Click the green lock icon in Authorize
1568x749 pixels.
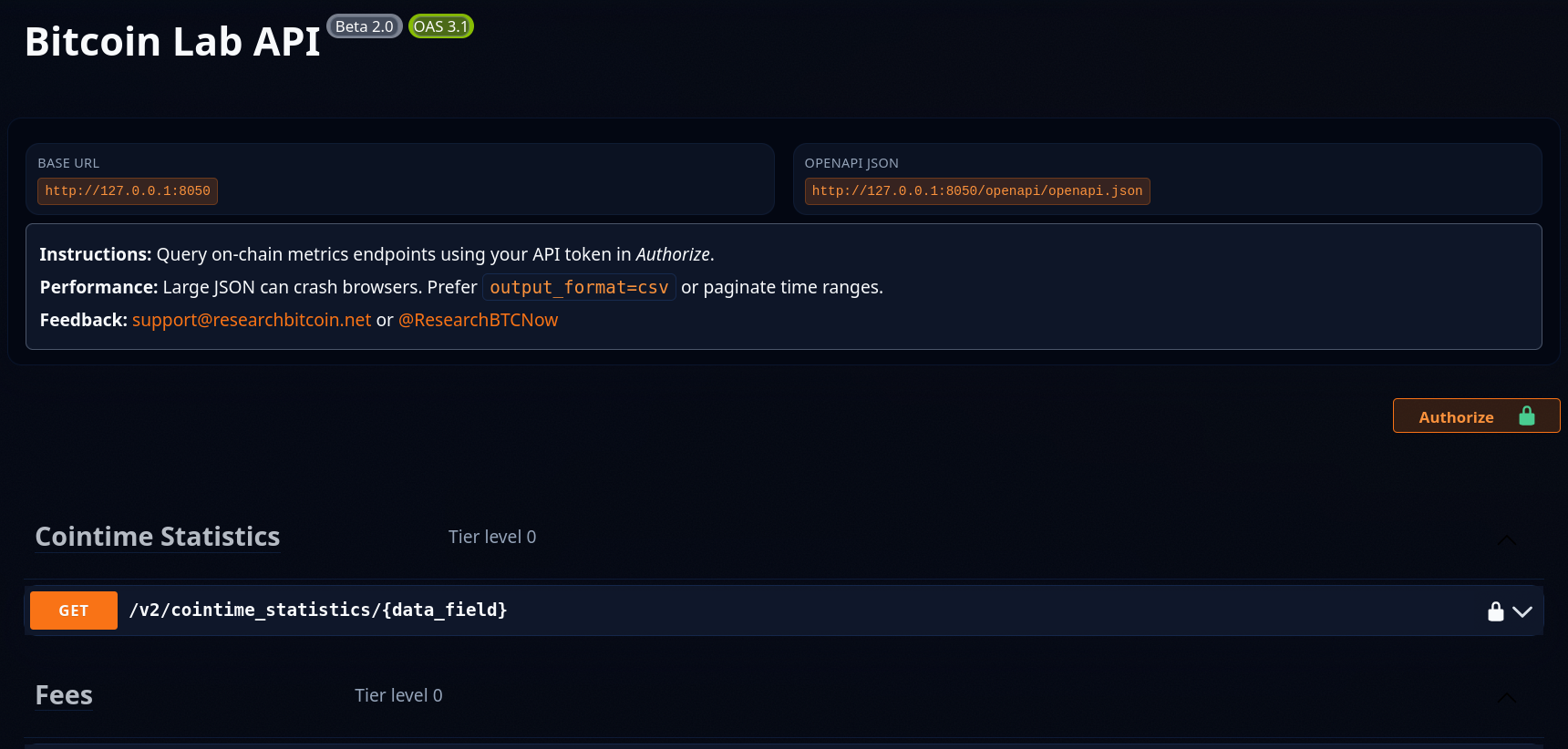(x=1527, y=416)
